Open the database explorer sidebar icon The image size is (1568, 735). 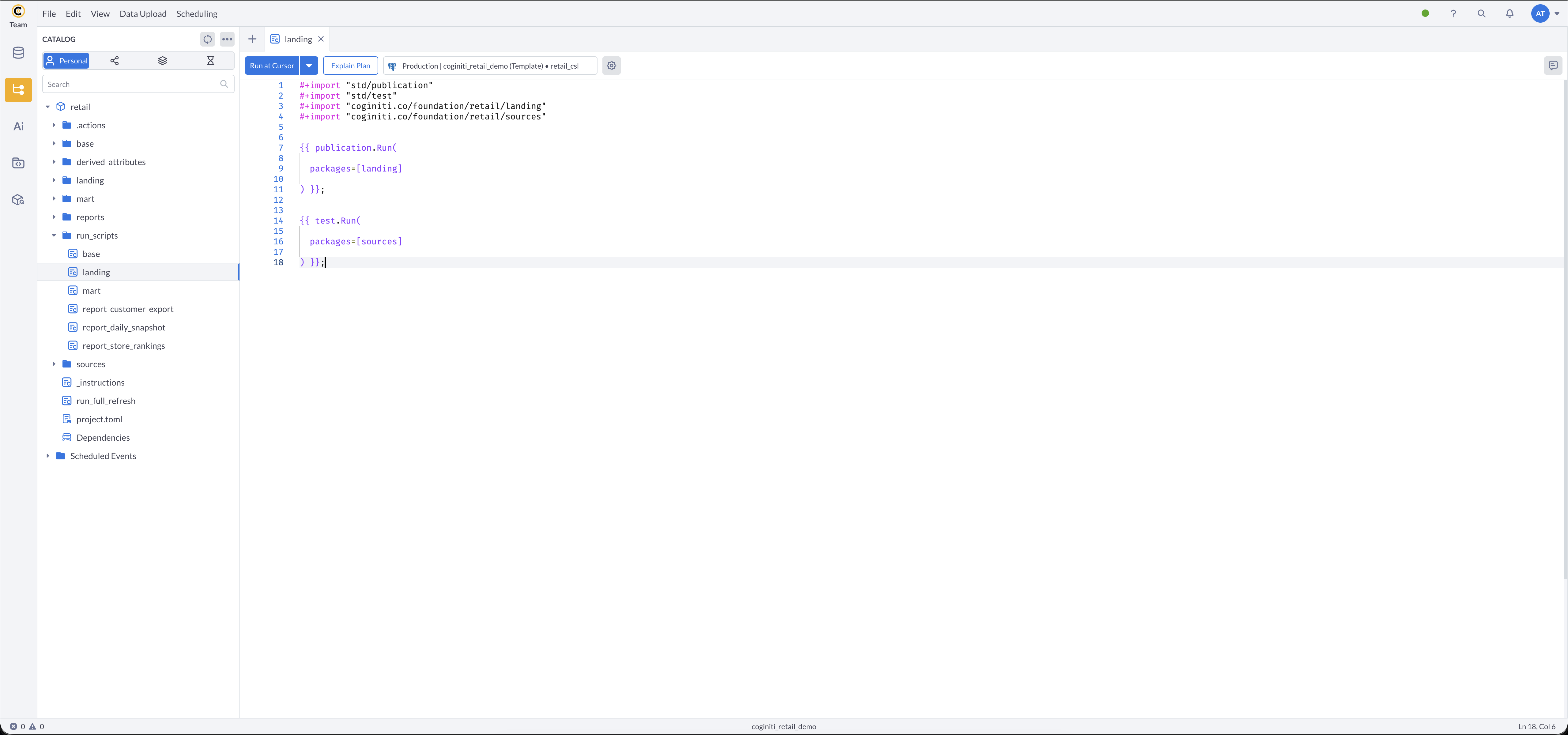(18, 53)
